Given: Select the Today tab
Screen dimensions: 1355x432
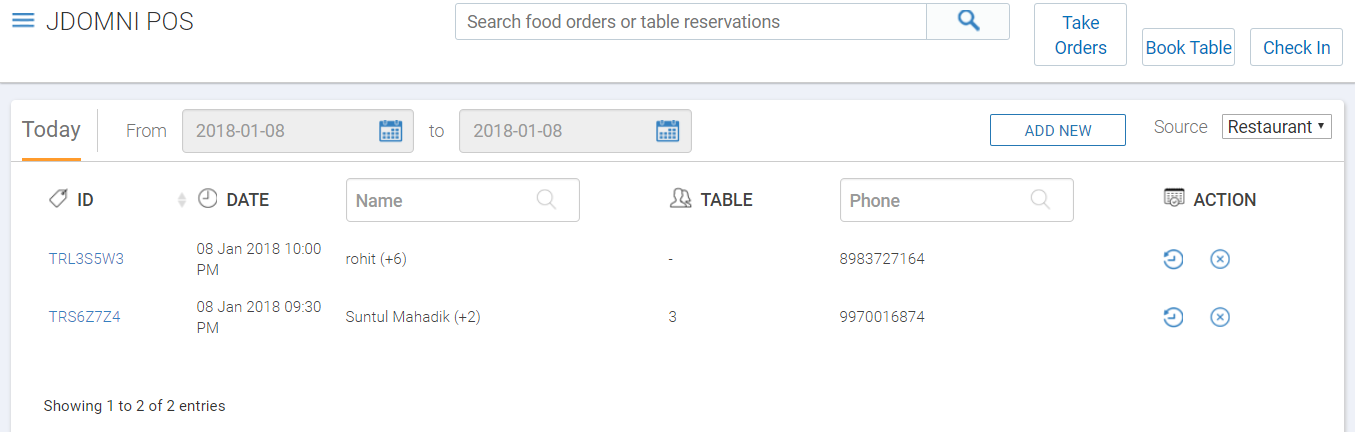Looking at the screenshot, I should (51, 130).
